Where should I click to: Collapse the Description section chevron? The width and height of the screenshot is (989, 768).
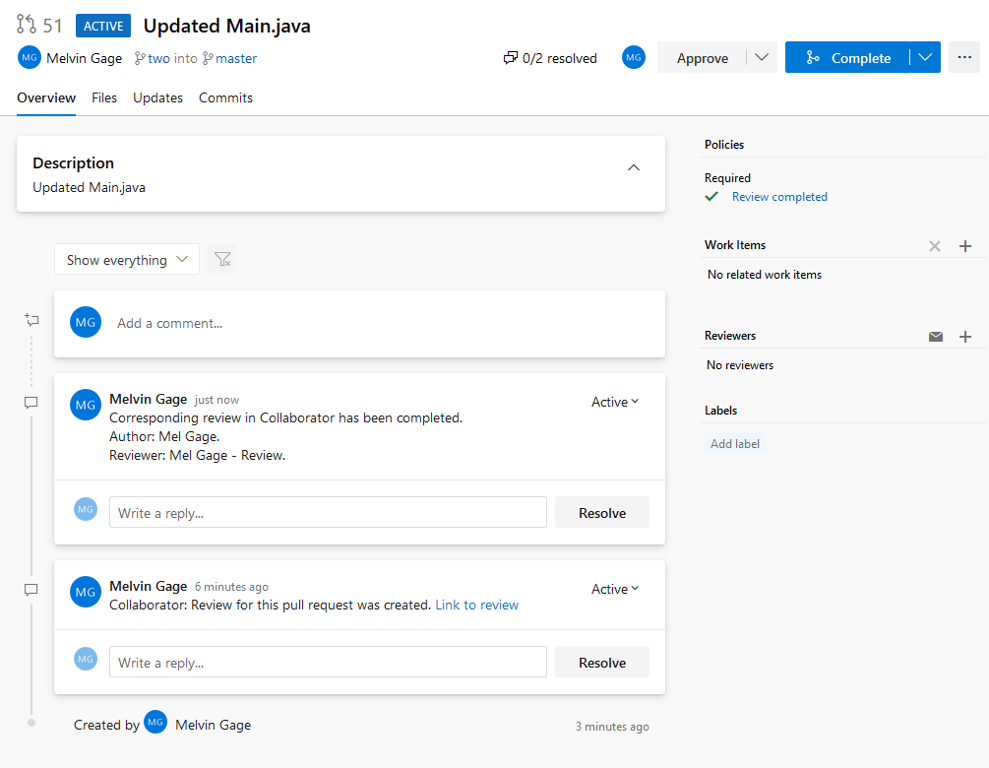pos(633,168)
